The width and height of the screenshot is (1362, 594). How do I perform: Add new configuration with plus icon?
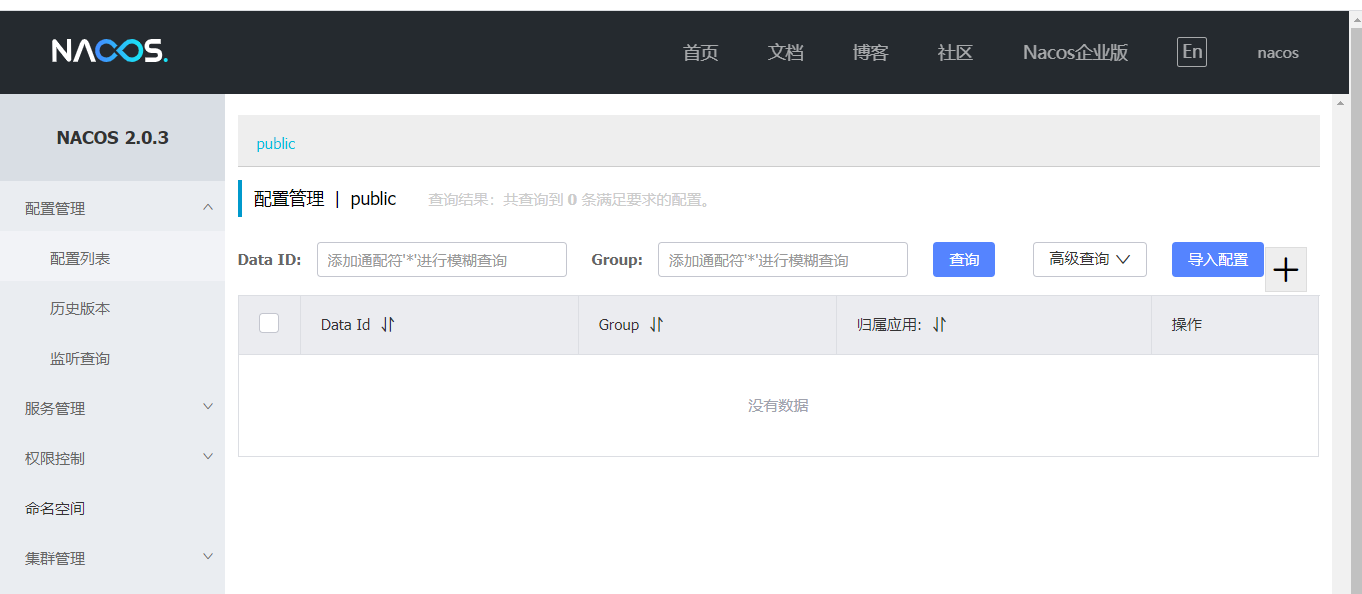click(1286, 270)
